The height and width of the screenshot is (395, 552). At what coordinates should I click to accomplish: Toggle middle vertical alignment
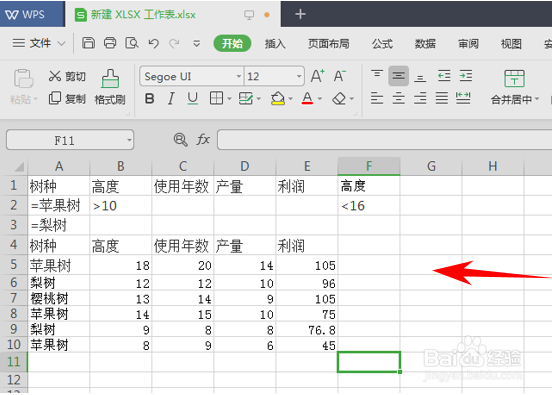pos(399,76)
